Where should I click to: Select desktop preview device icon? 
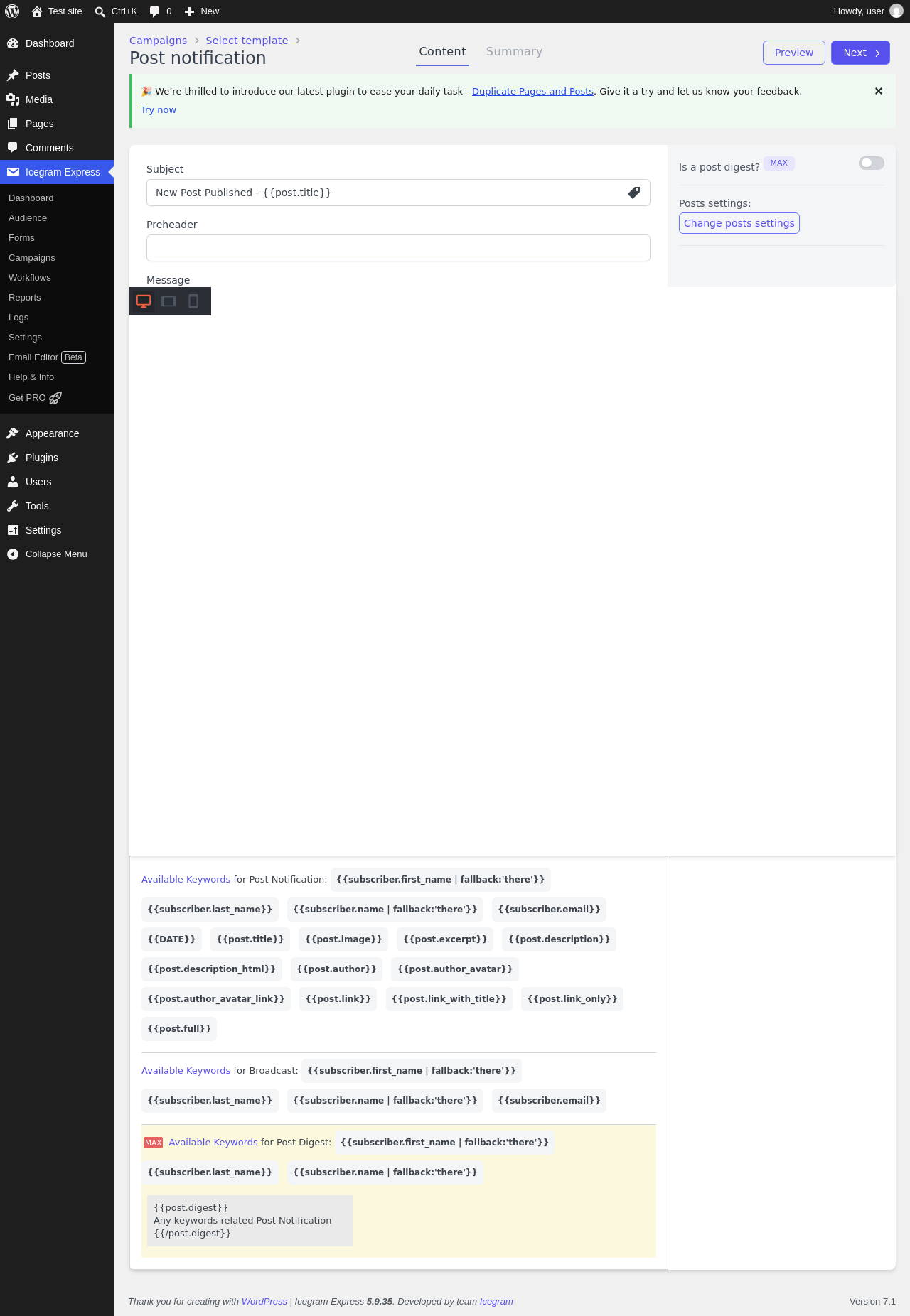pyautogui.click(x=144, y=301)
